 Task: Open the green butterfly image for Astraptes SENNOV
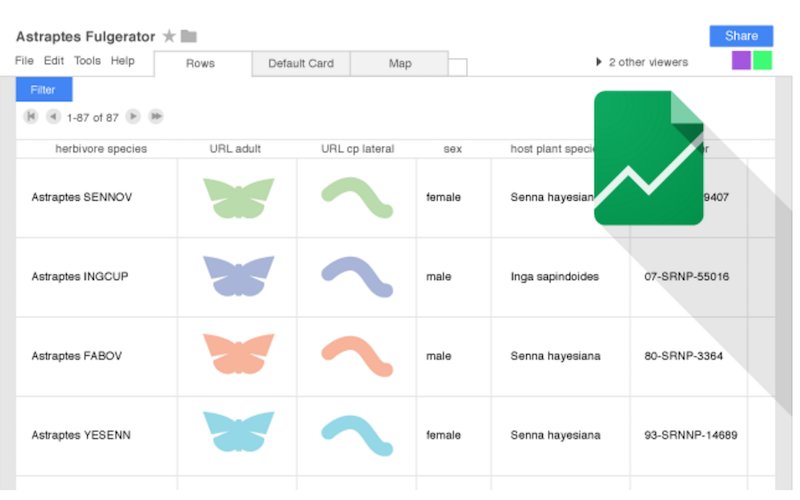click(238, 198)
